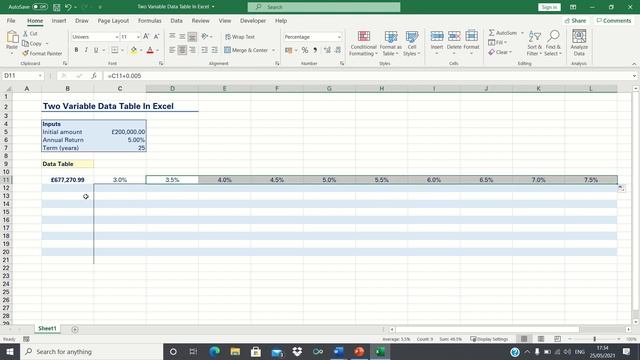
Task: Click the Cut command
Action: tap(30, 33)
